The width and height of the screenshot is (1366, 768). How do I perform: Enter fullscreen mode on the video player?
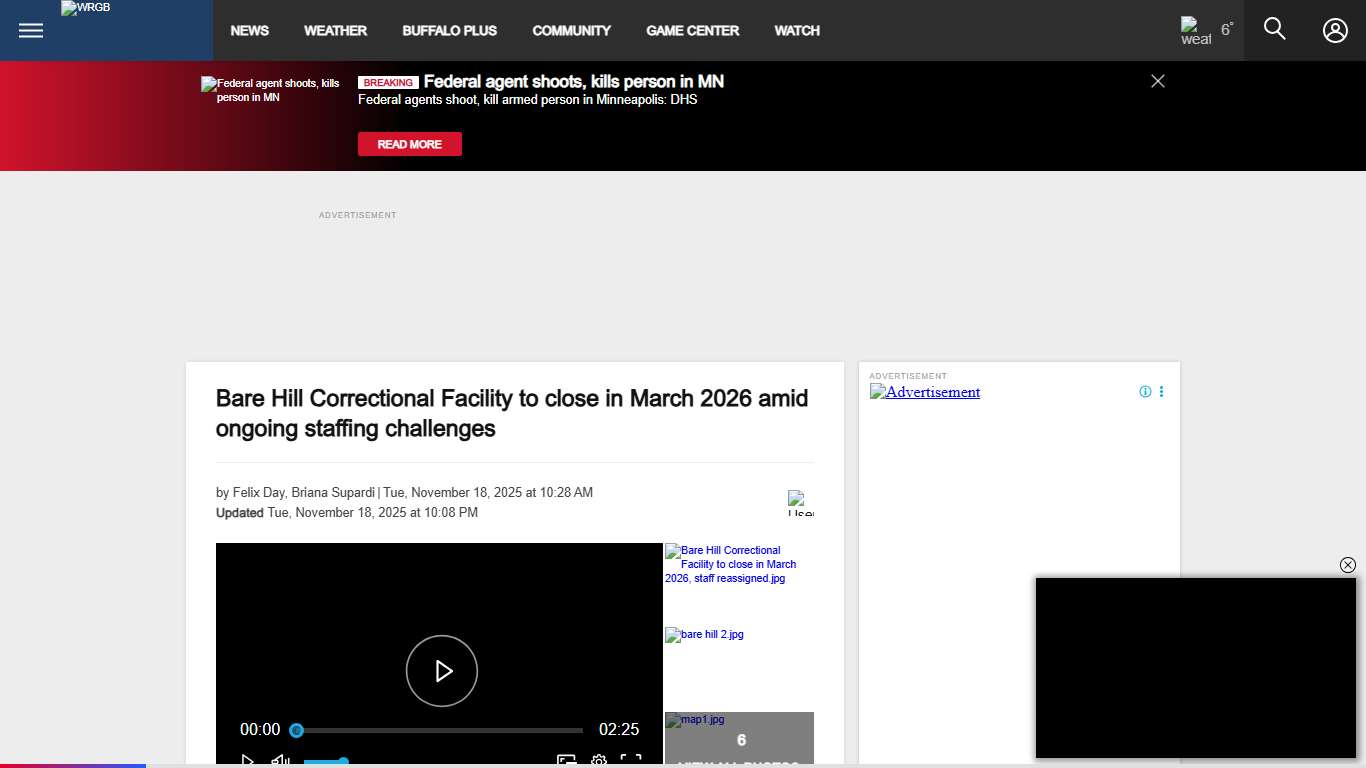click(x=630, y=760)
